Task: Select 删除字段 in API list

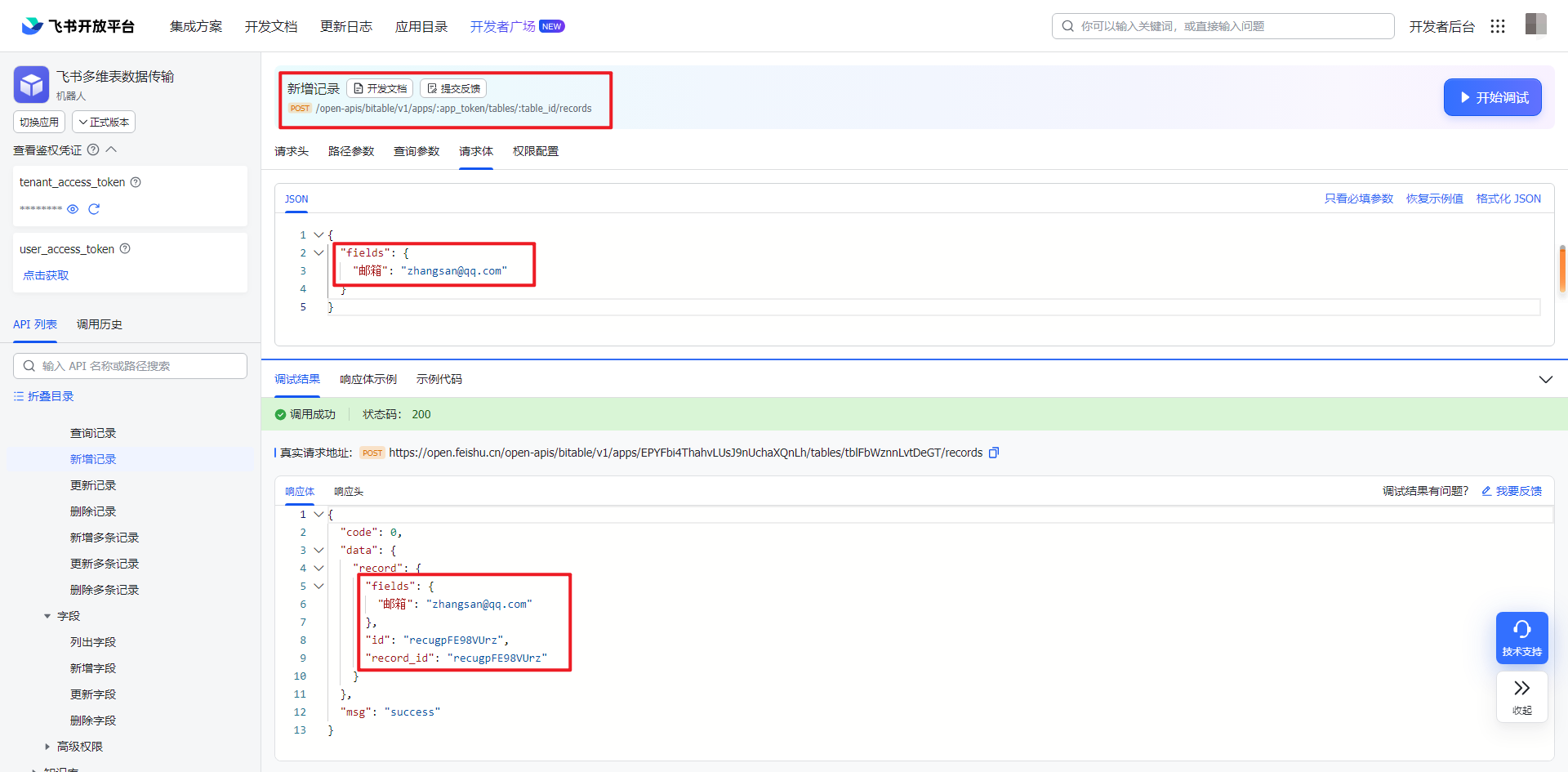Action: [93, 721]
